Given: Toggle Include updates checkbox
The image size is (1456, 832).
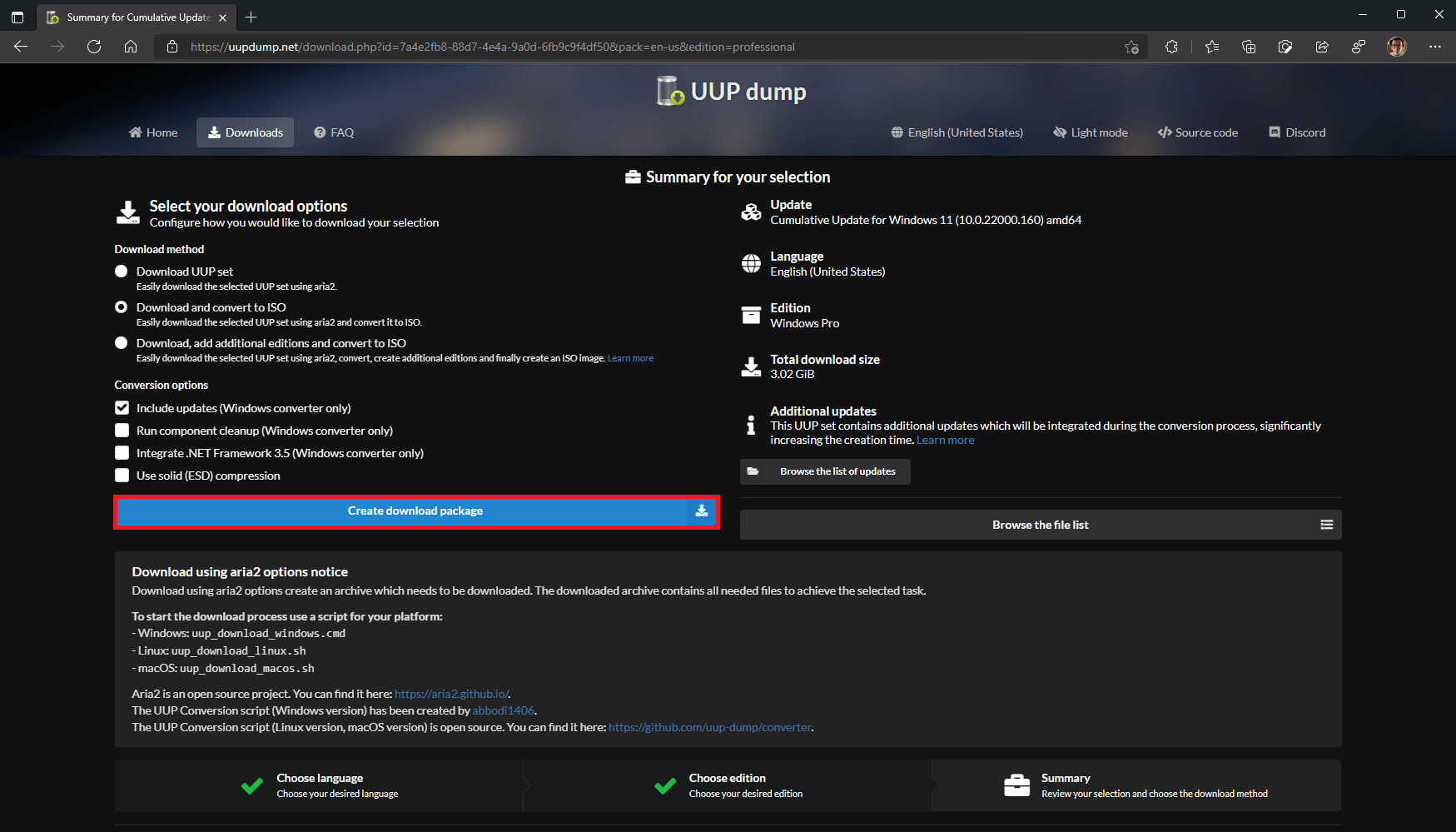Looking at the screenshot, I should (x=122, y=408).
